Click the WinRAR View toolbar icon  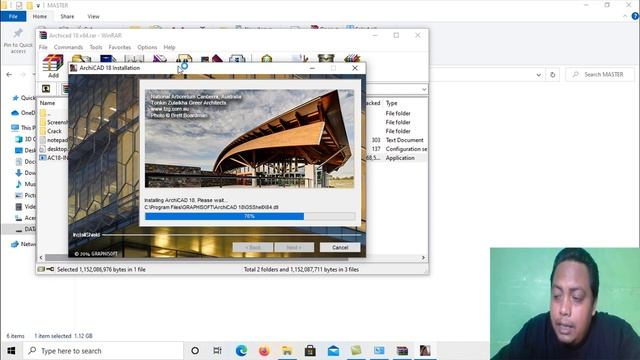click(134, 59)
